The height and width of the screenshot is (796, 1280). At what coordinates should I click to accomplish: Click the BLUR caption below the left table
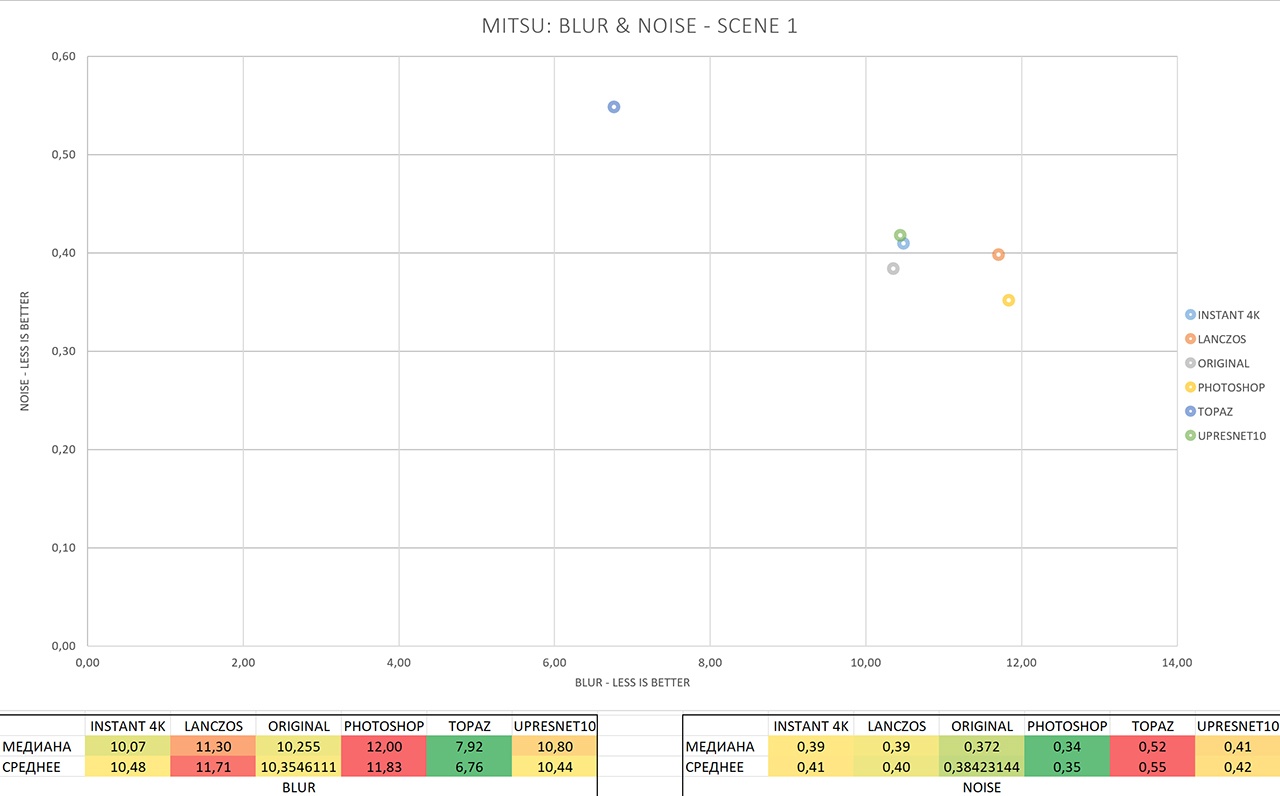(299, 787)
